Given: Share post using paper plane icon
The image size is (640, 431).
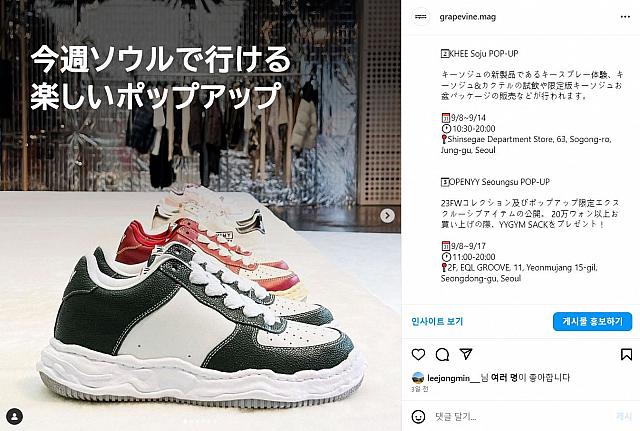Looking at the screenshot, I should tap(466, 354).
